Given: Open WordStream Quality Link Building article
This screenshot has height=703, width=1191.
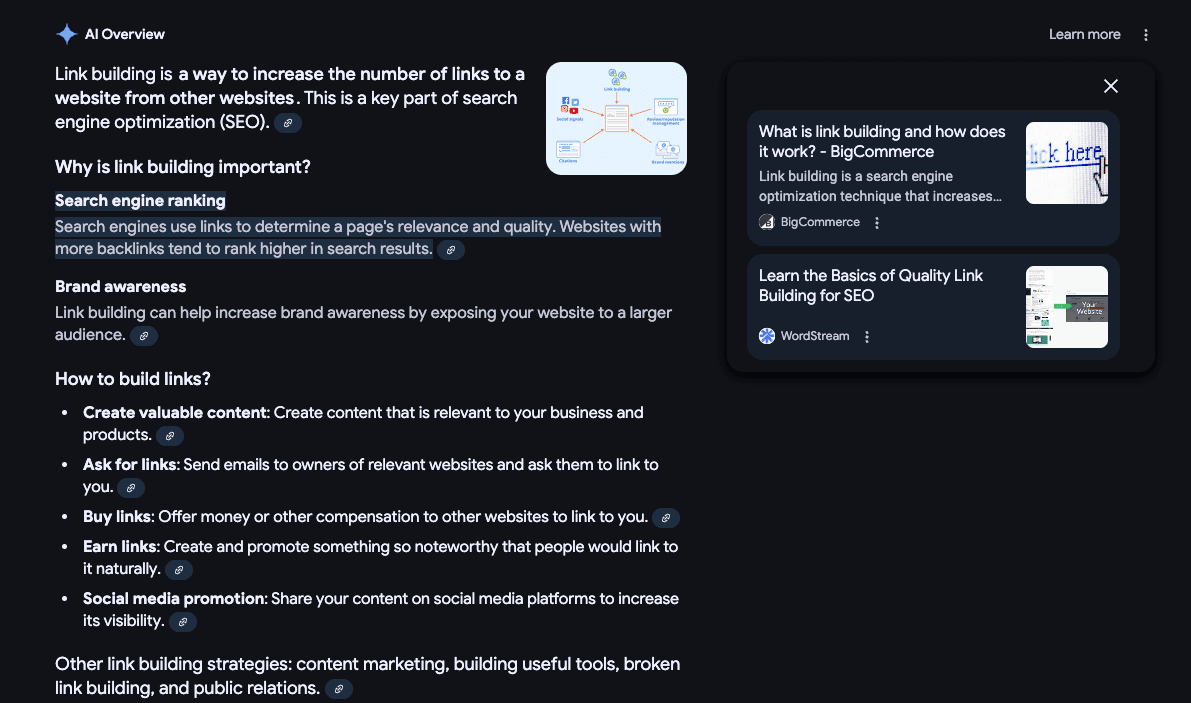Looking at the screenshot, I should click(x=870, y=285).
